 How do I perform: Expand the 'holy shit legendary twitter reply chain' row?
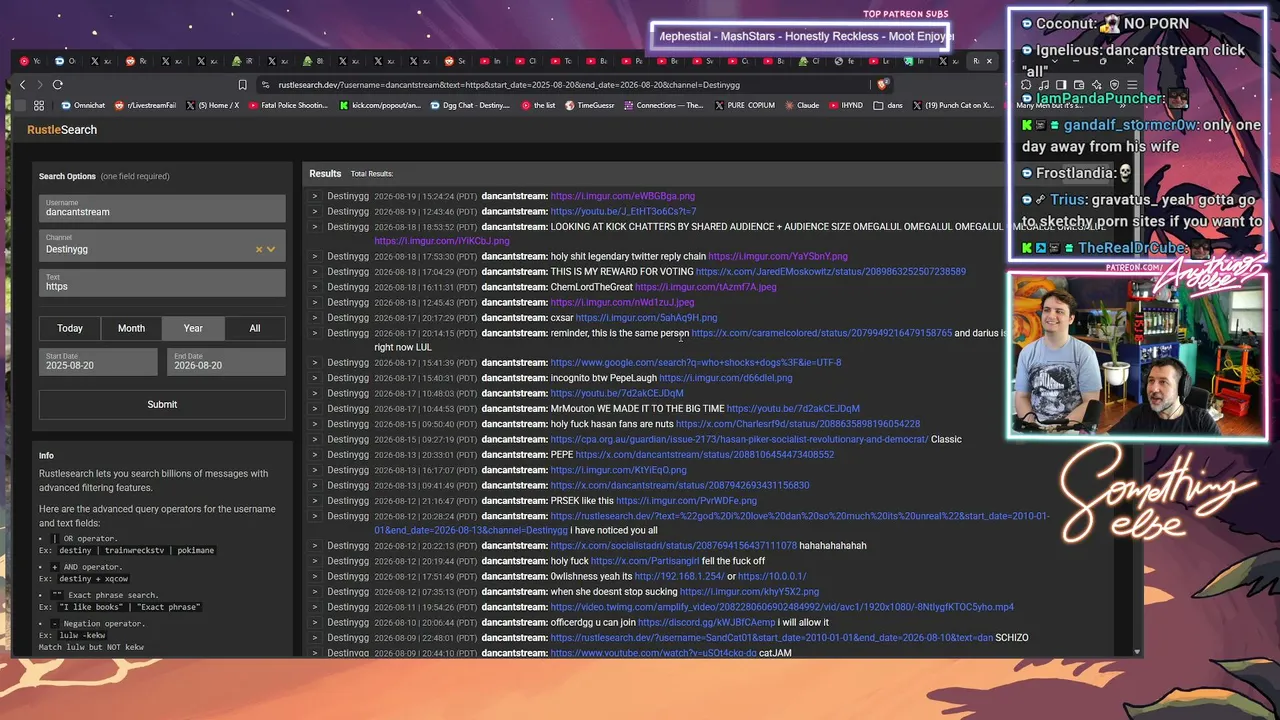314,256
